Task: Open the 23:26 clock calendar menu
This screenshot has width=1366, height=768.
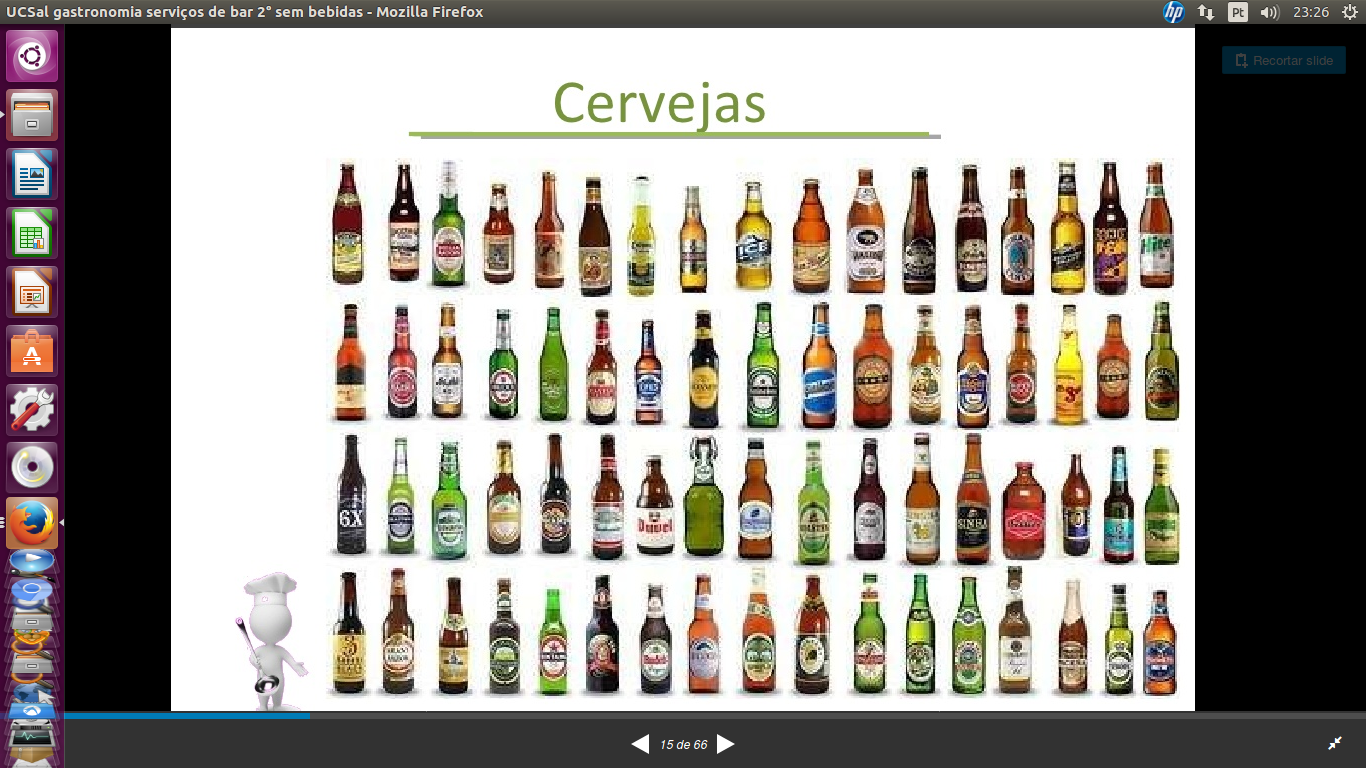Action: click(1310, 12)
